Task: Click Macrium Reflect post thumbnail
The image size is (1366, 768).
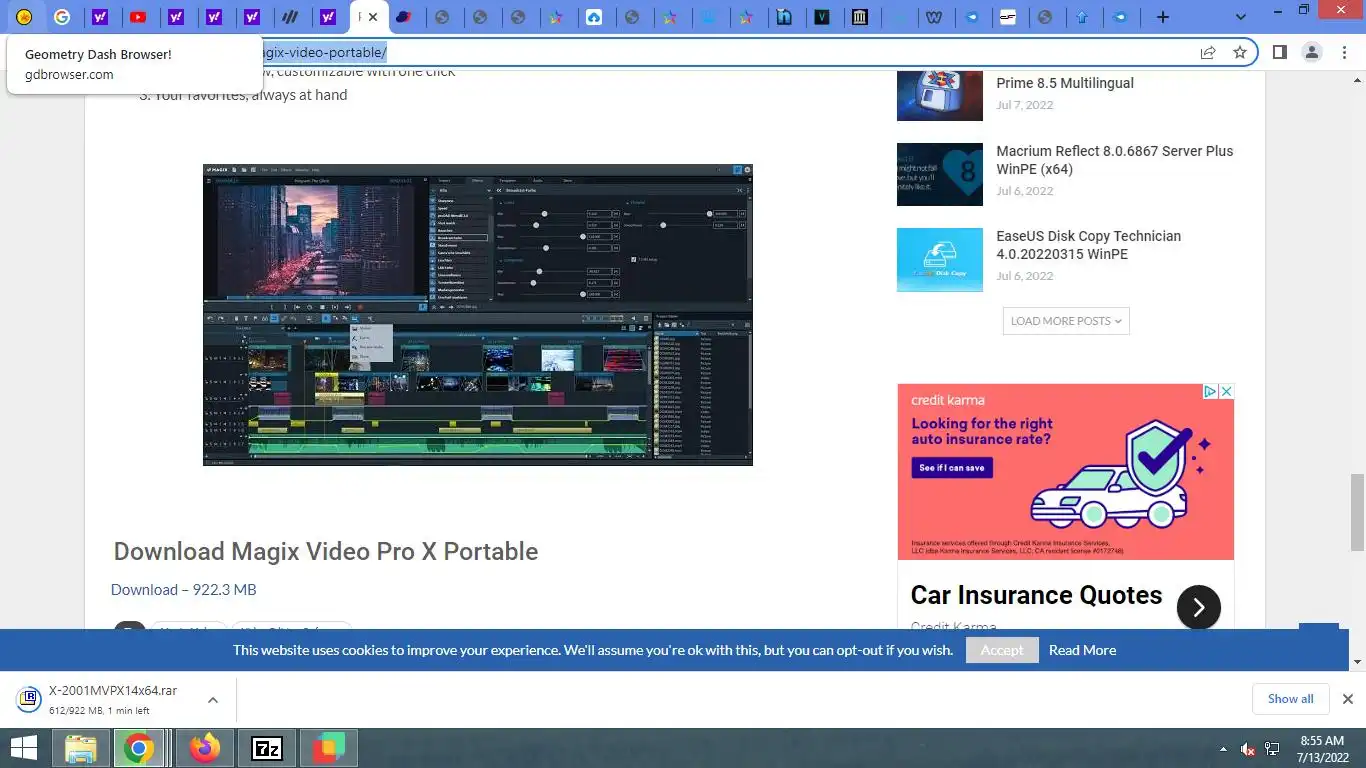Action: (x=940, y=174)
